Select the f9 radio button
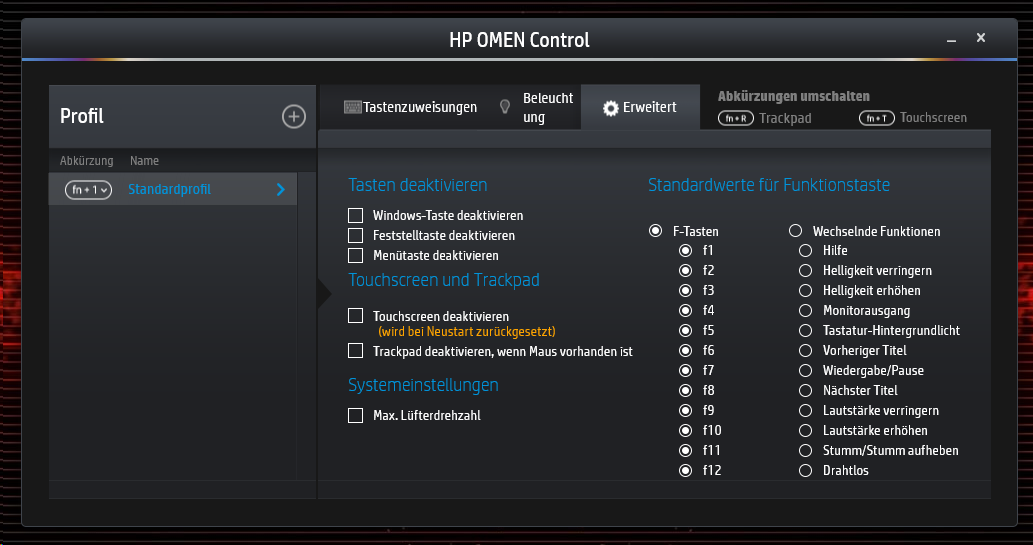 pos(686,411)
